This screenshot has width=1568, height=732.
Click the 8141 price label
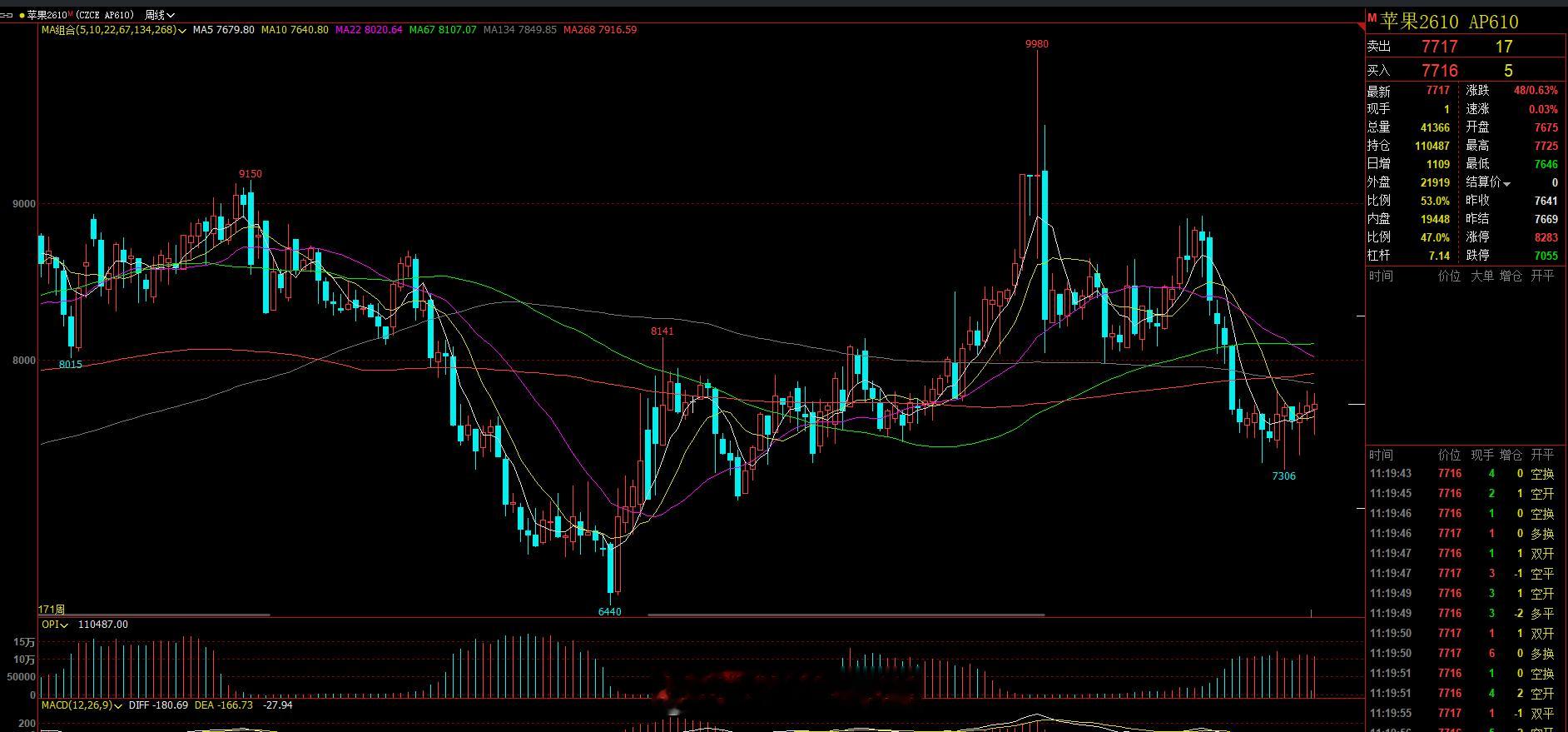(662, 331)
